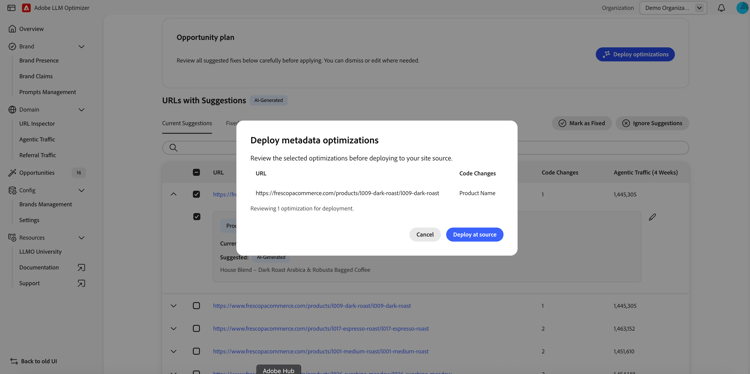Click the Domain globe icon
Viewport: 750px width, 374px height.
tap(12, 110)
